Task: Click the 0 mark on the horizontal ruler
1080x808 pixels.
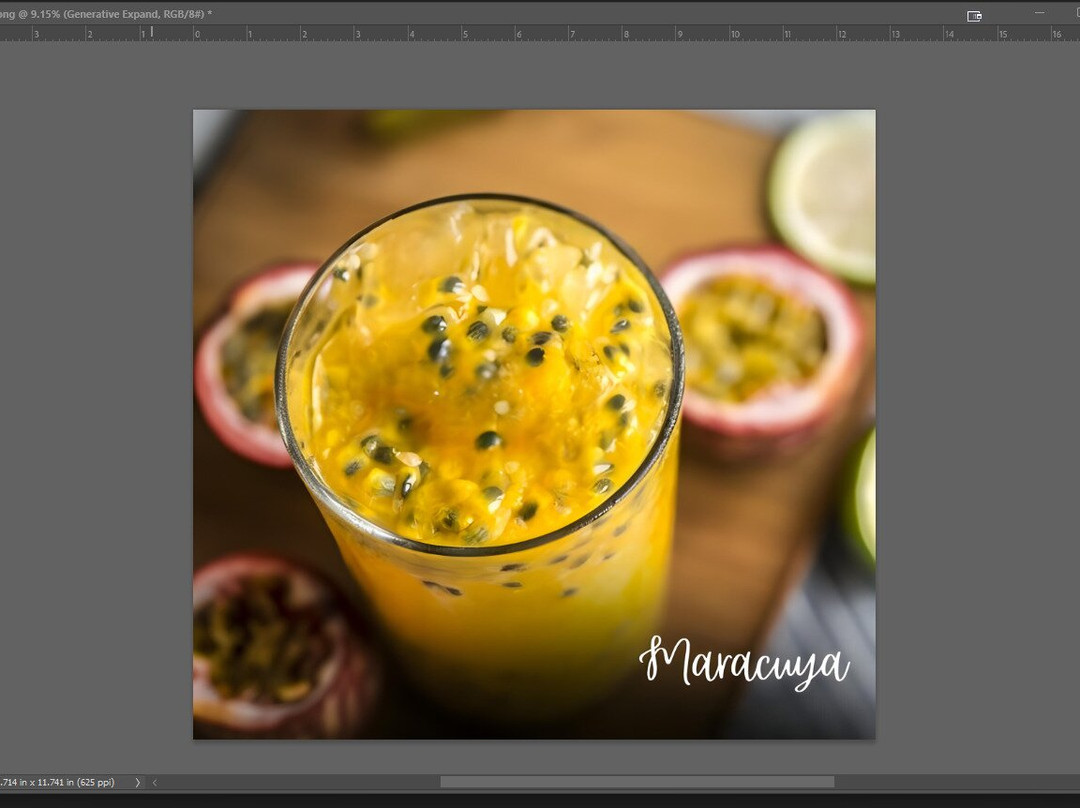Action: [x=197, y=34]
